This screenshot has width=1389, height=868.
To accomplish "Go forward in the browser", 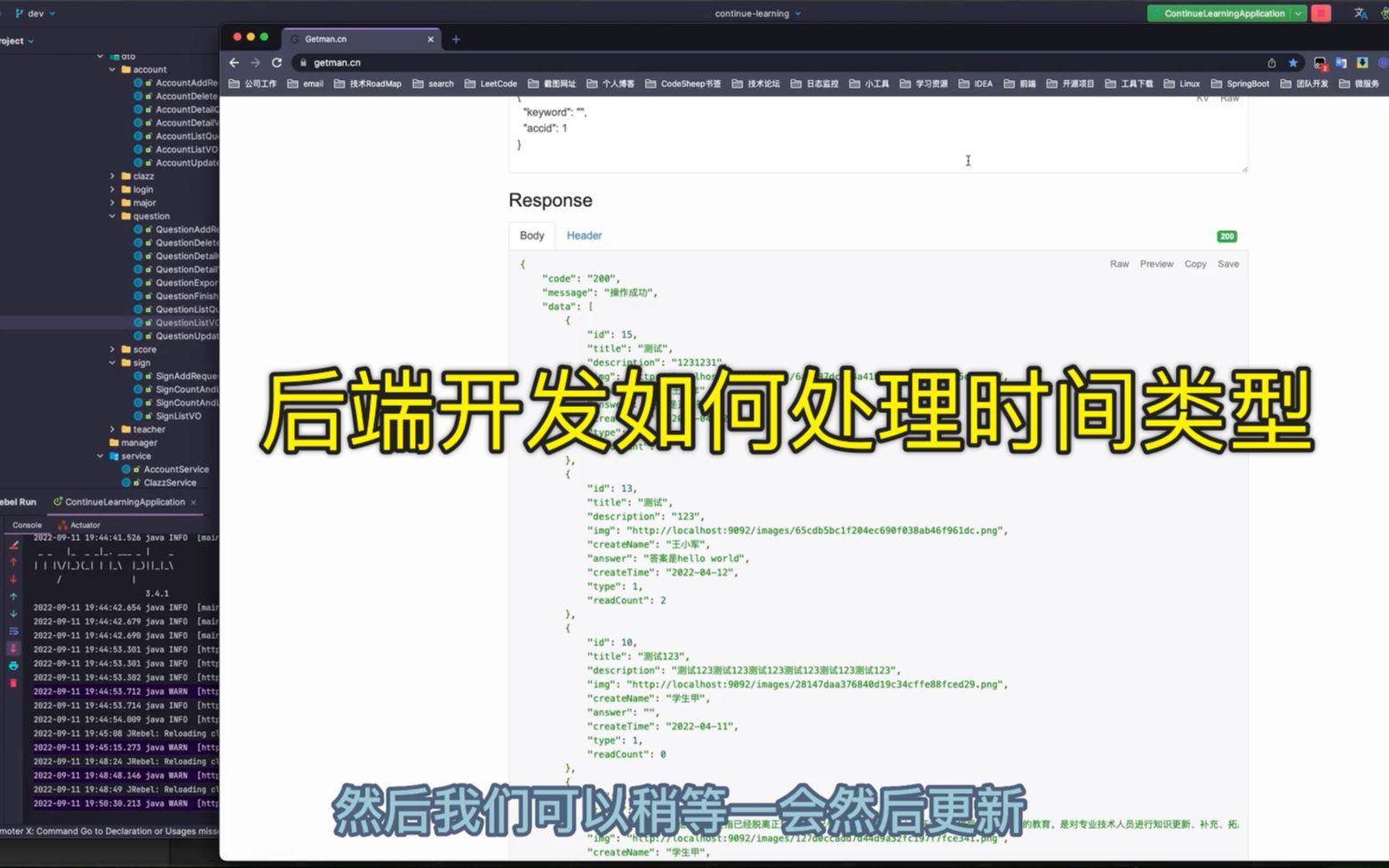I will [x=256, y=62].
